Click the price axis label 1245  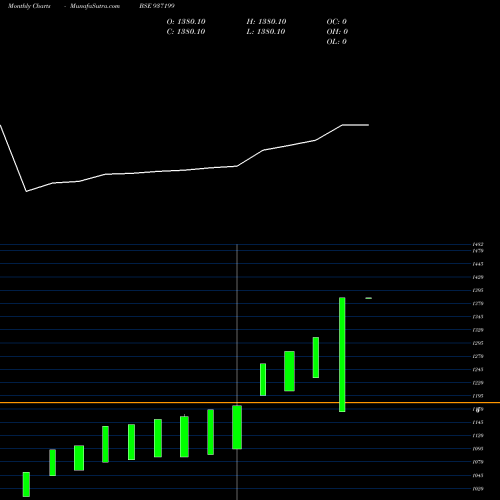pyautogui.click(x=478, y=370)
